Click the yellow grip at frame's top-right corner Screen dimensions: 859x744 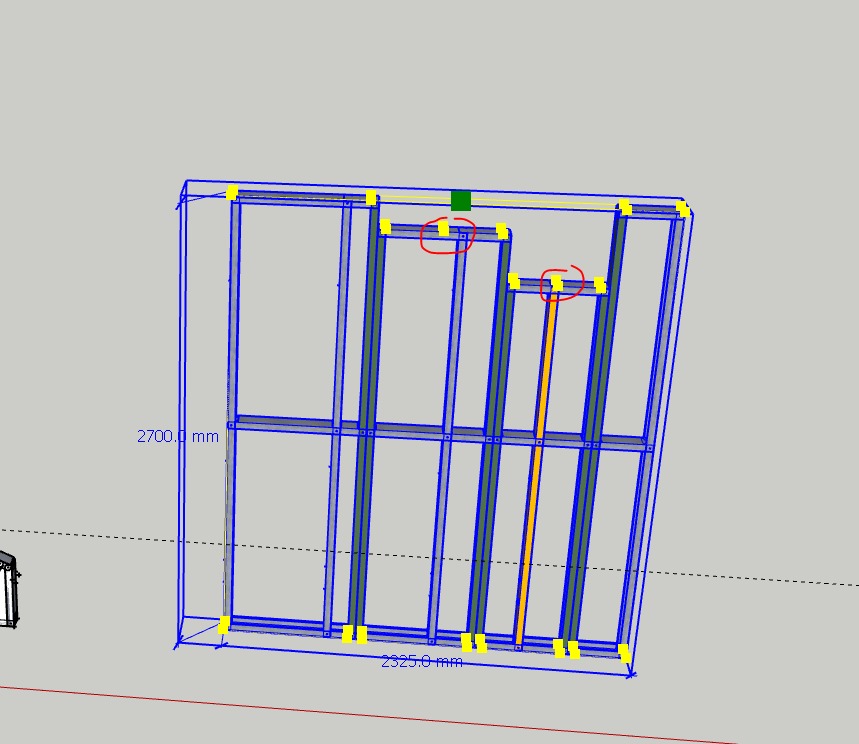(x=683, y=209)
